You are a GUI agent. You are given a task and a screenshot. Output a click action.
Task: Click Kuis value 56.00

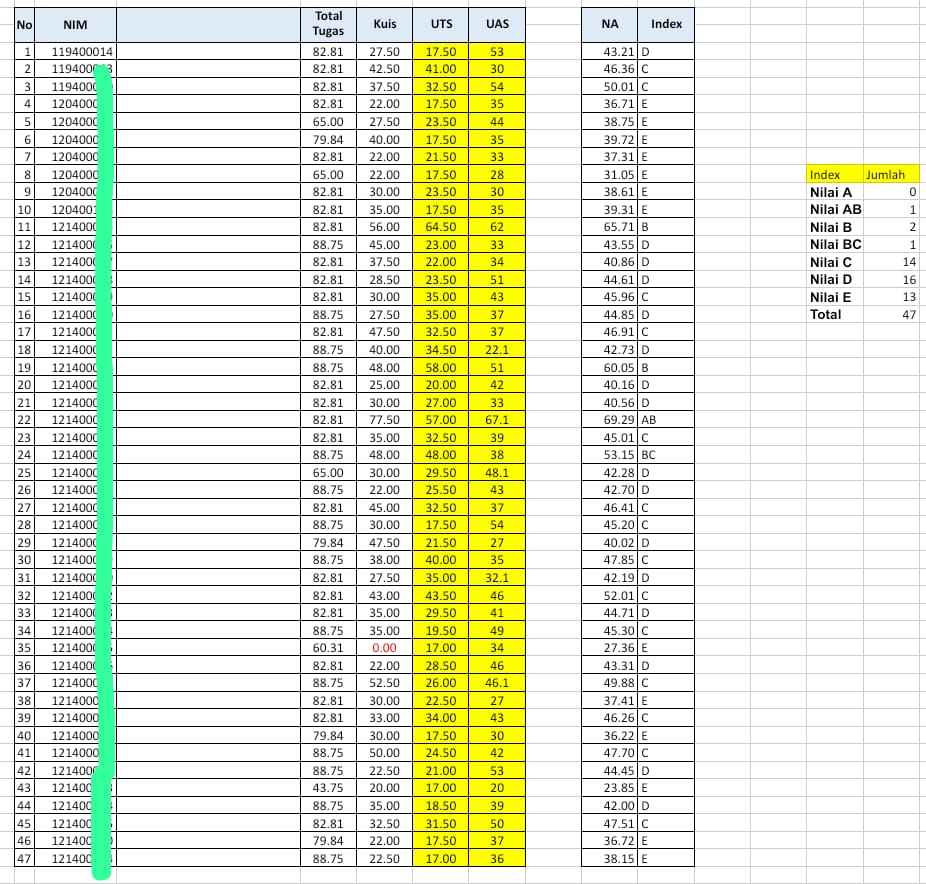pyautogui.click(x=384, y=227)
